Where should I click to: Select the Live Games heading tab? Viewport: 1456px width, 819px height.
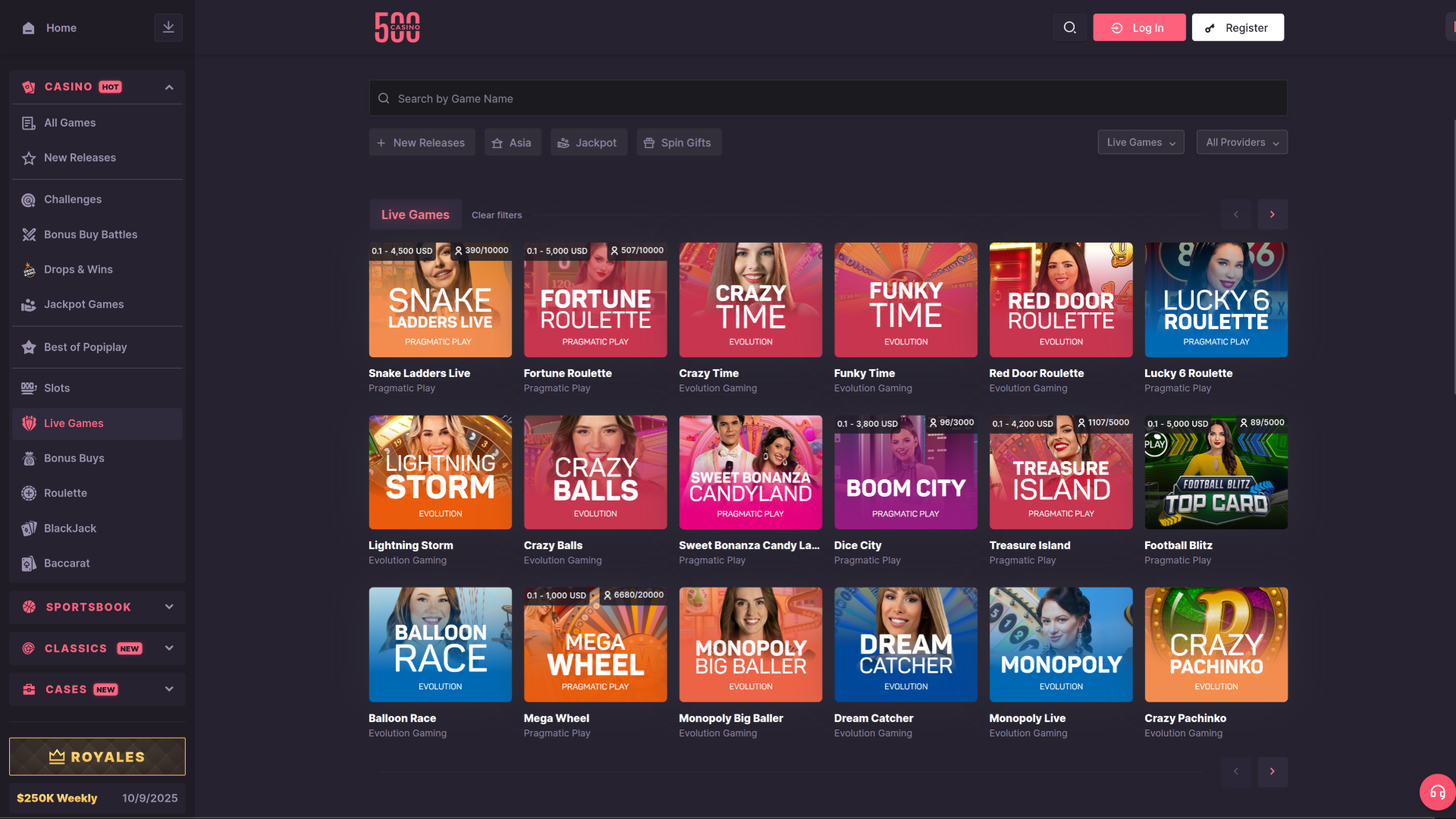coord(416,215)
